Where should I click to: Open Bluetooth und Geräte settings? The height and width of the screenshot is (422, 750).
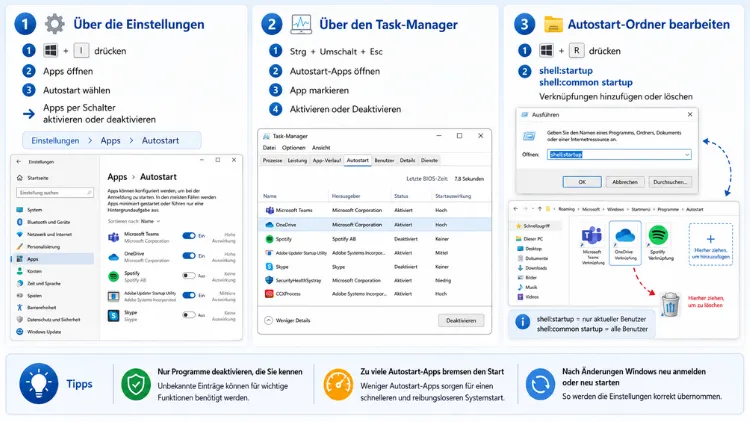[x=43, y=222]
